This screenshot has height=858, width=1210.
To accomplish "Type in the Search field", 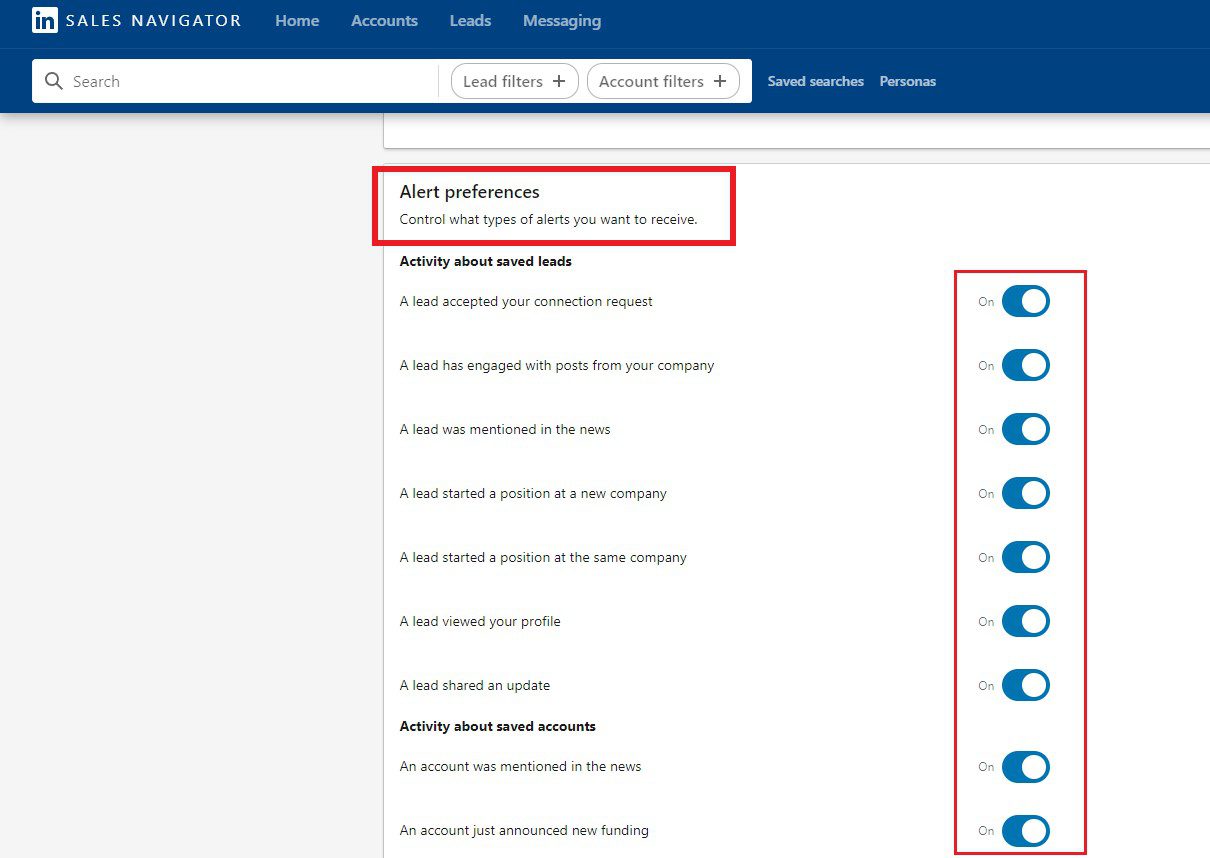I will (x=250, y=81).
